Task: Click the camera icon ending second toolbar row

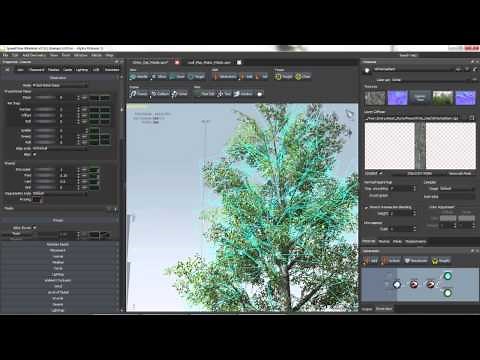Action: (260, 94)
